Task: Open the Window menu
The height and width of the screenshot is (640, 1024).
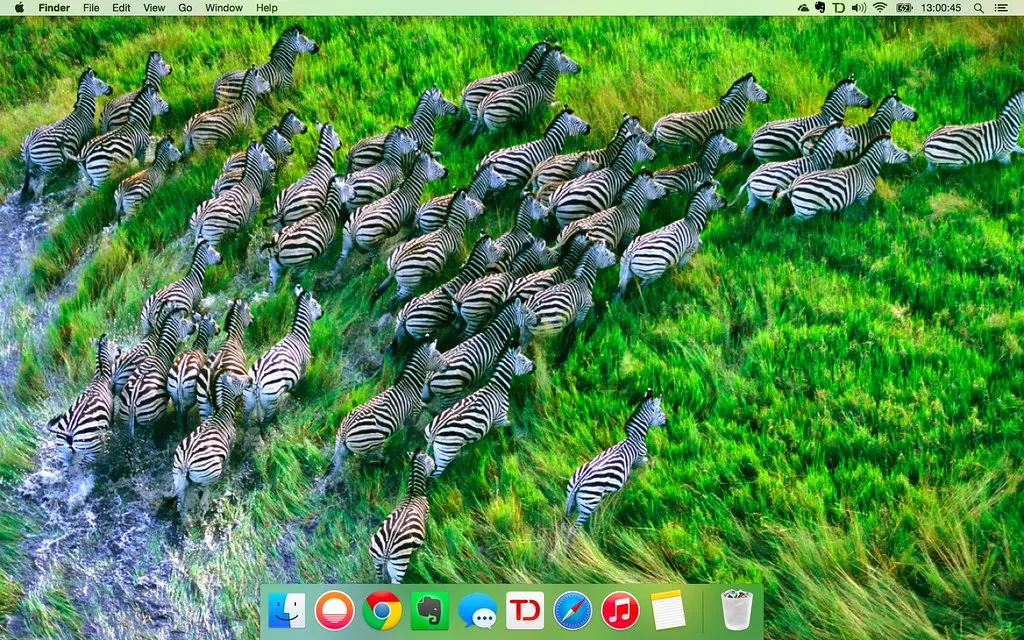Action: (x=224, y=8)
